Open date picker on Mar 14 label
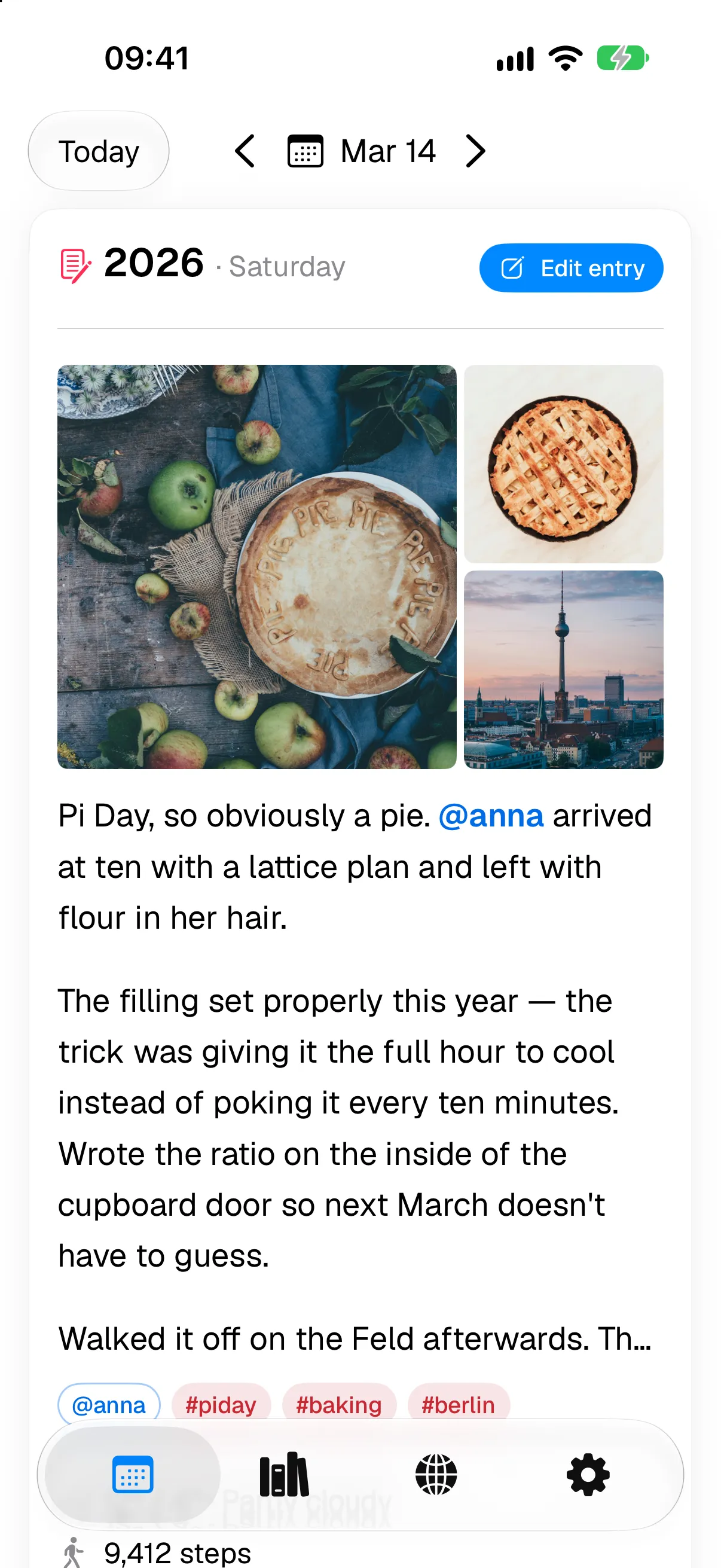This screenshot has height=1568, width=721. click(x=387, y=151)
